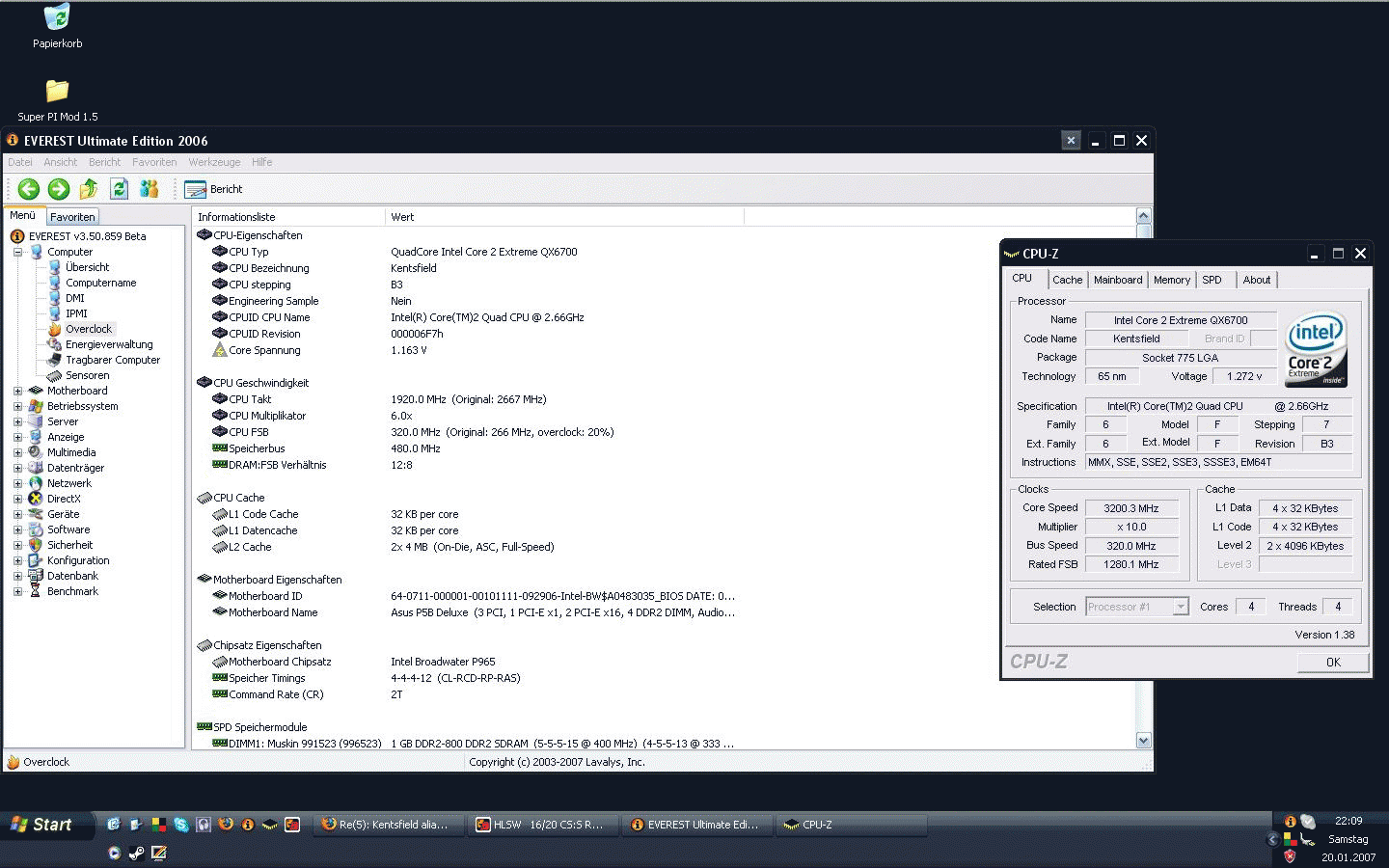Click the green Back arrow in EVEREST toolbar

click(x=29, y=189)
